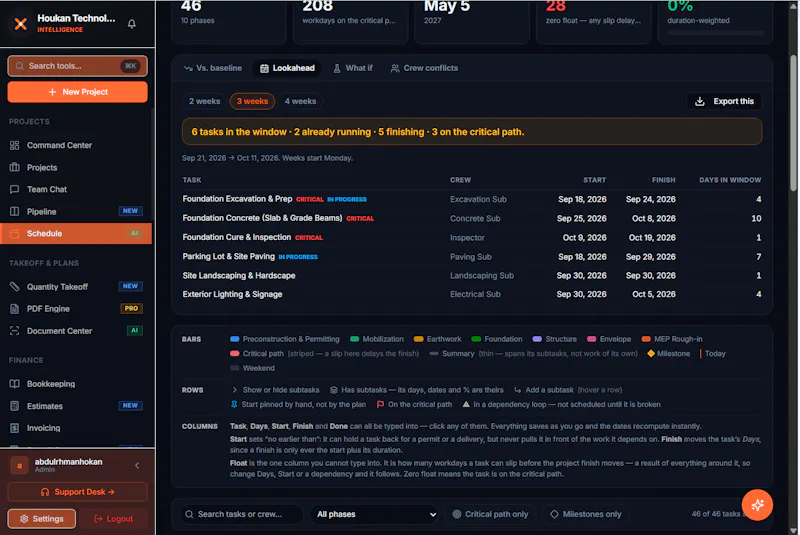Click the Days in Window column header
The height and width of the screenshot is (535, 800).
730,180
